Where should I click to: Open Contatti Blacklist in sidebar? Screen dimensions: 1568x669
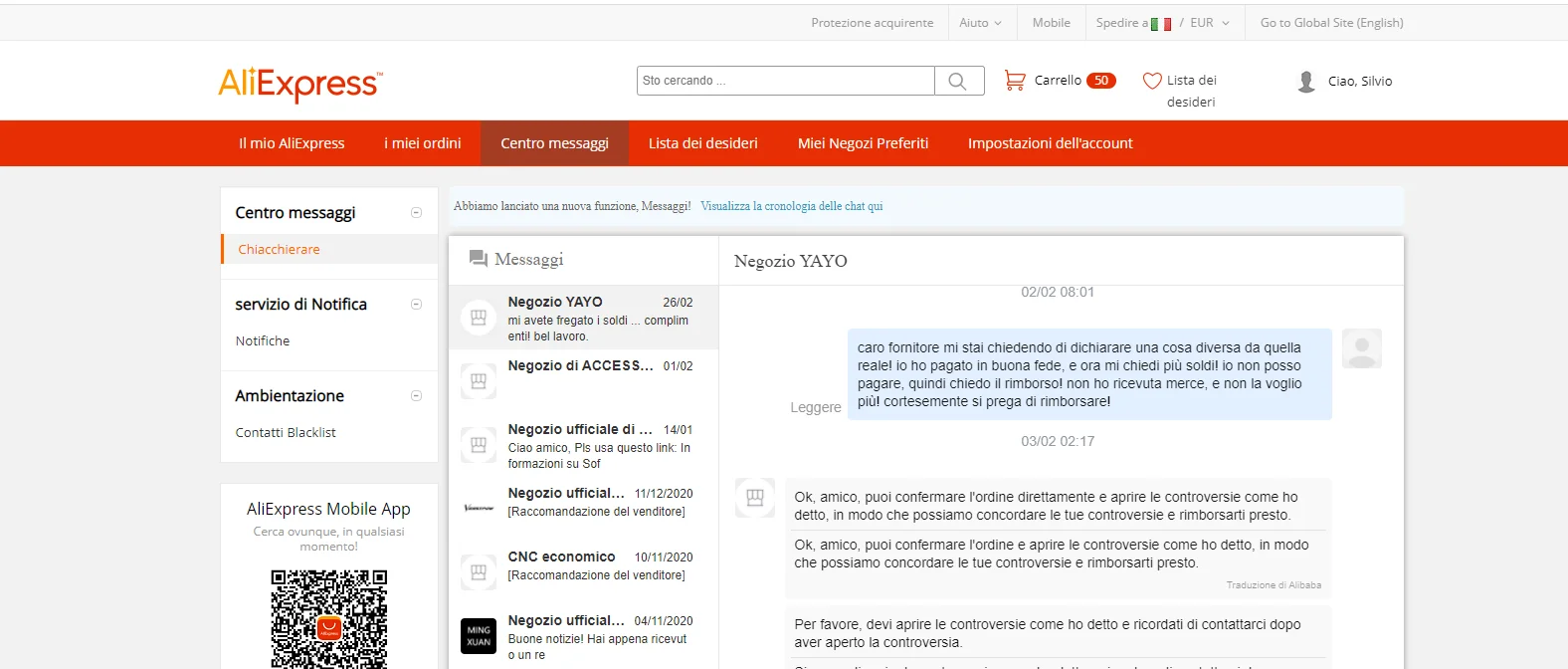tap(286, 433)
